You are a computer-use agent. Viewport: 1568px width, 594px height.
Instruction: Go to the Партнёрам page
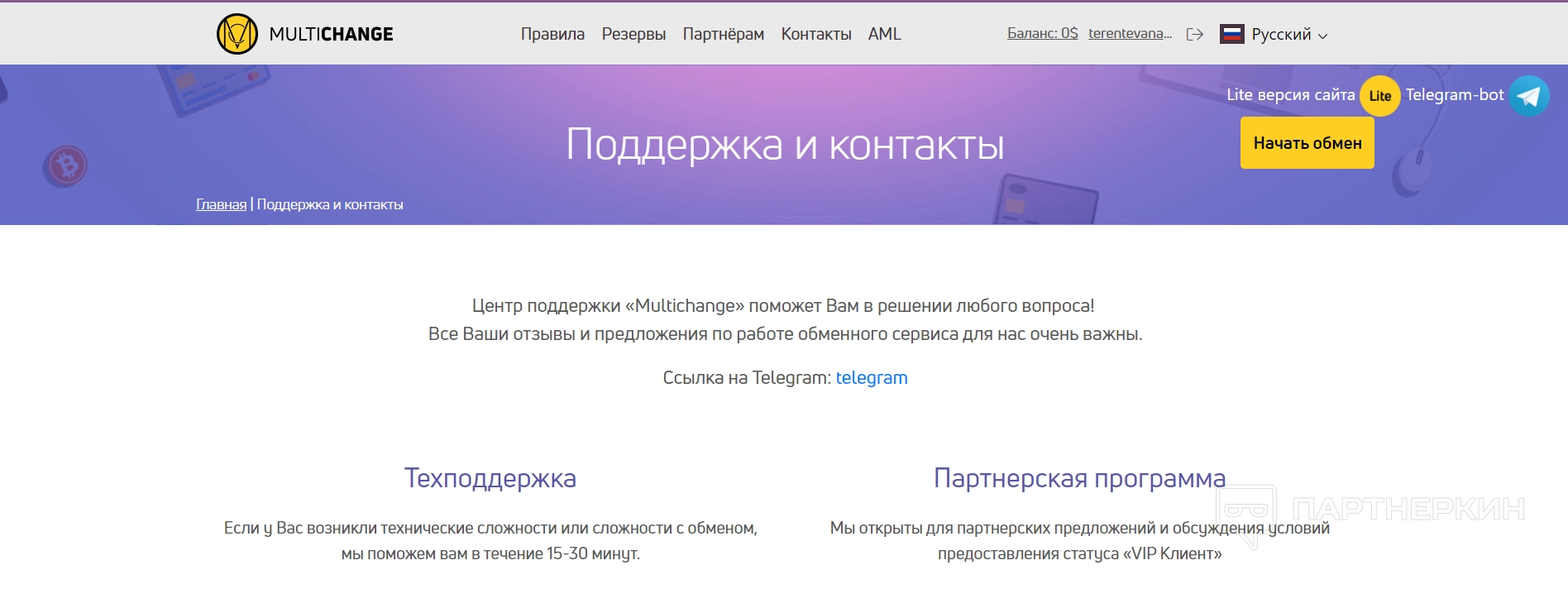pyautogui.click(x=723, y=34)
